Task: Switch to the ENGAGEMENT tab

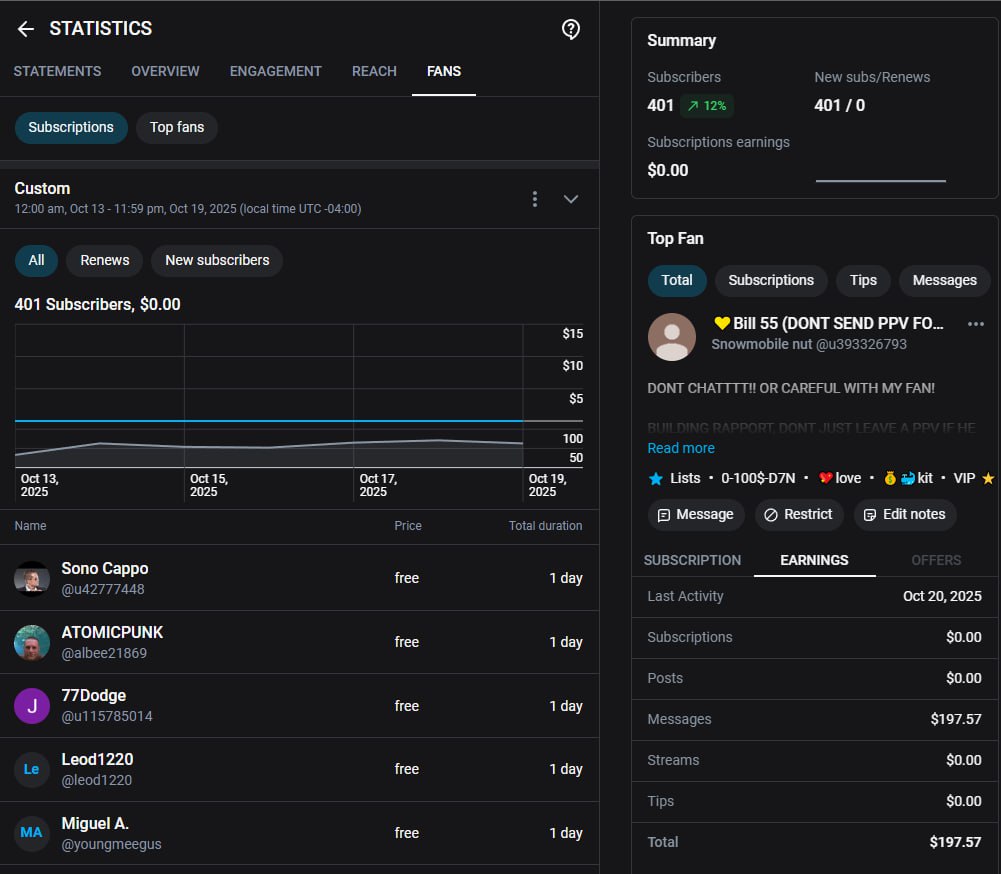Action: tap(276, 71)
